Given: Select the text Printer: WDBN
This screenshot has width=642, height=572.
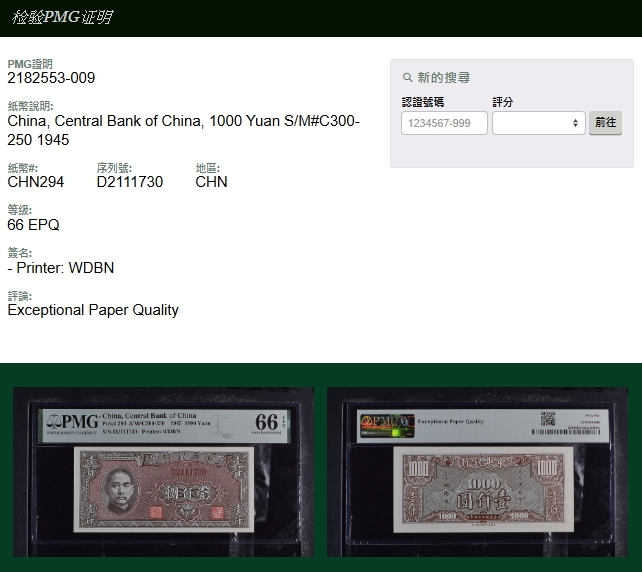Looking at the screenshot, I should click(65, 268).
